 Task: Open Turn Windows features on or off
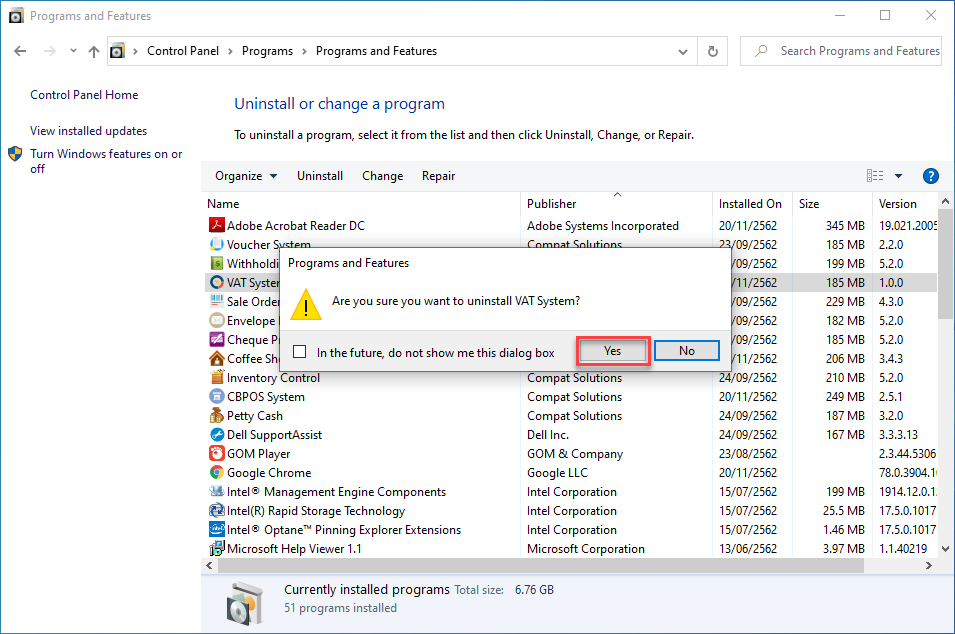pyautogui.click(x=106, y=161)
